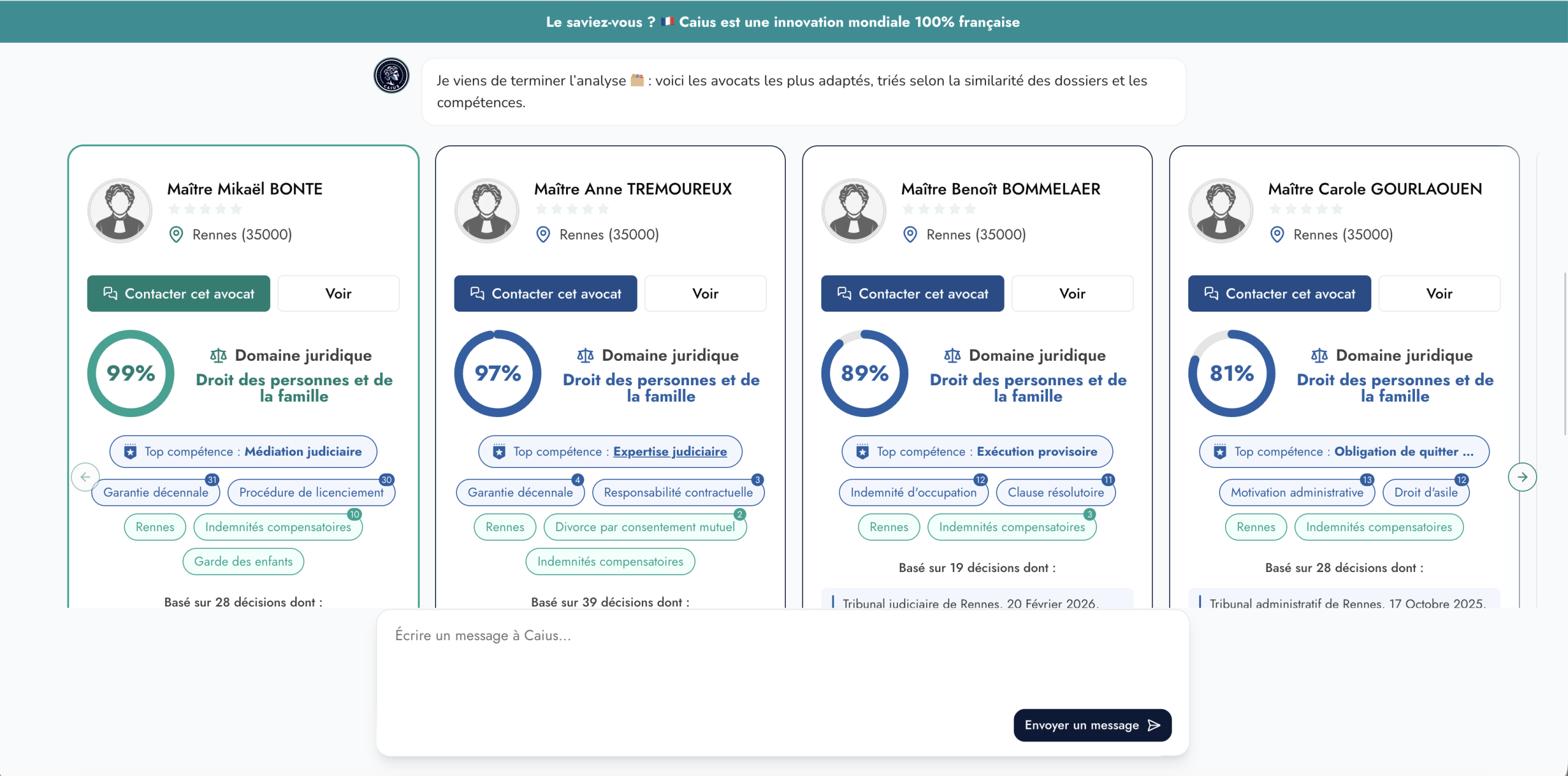Click the third star under Benoît BOMMELAER

(939, 209)
